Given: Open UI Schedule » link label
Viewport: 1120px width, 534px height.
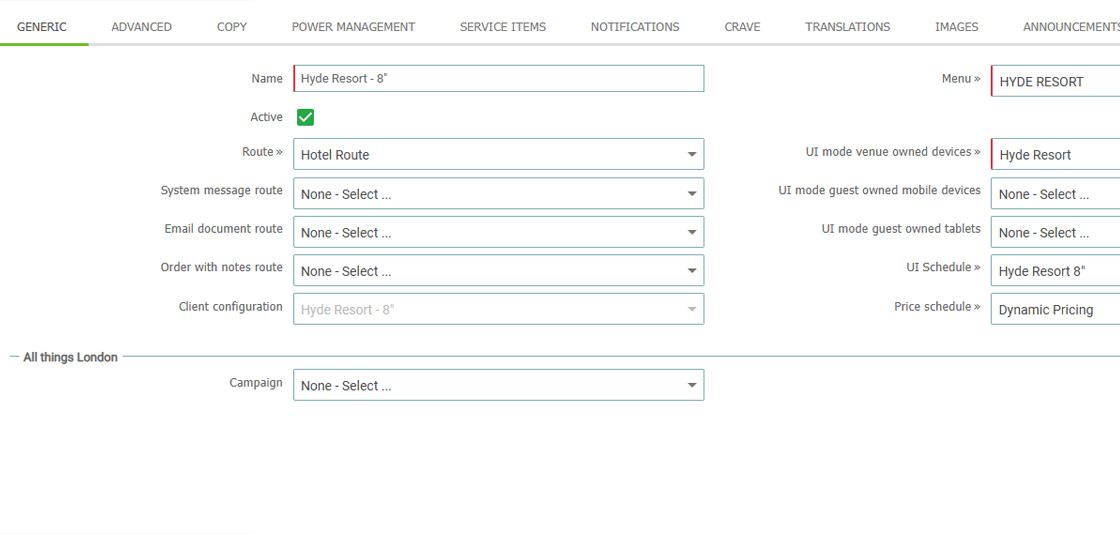Looking at the screenshot, I should pyautogui.click(x=944, y=267).
